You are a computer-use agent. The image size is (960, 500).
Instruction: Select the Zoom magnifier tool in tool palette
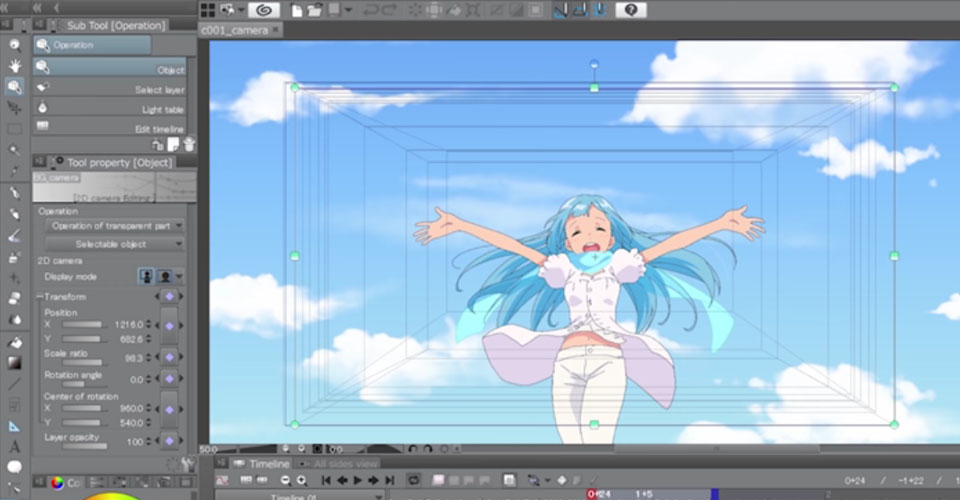click(x=14, y=45)
